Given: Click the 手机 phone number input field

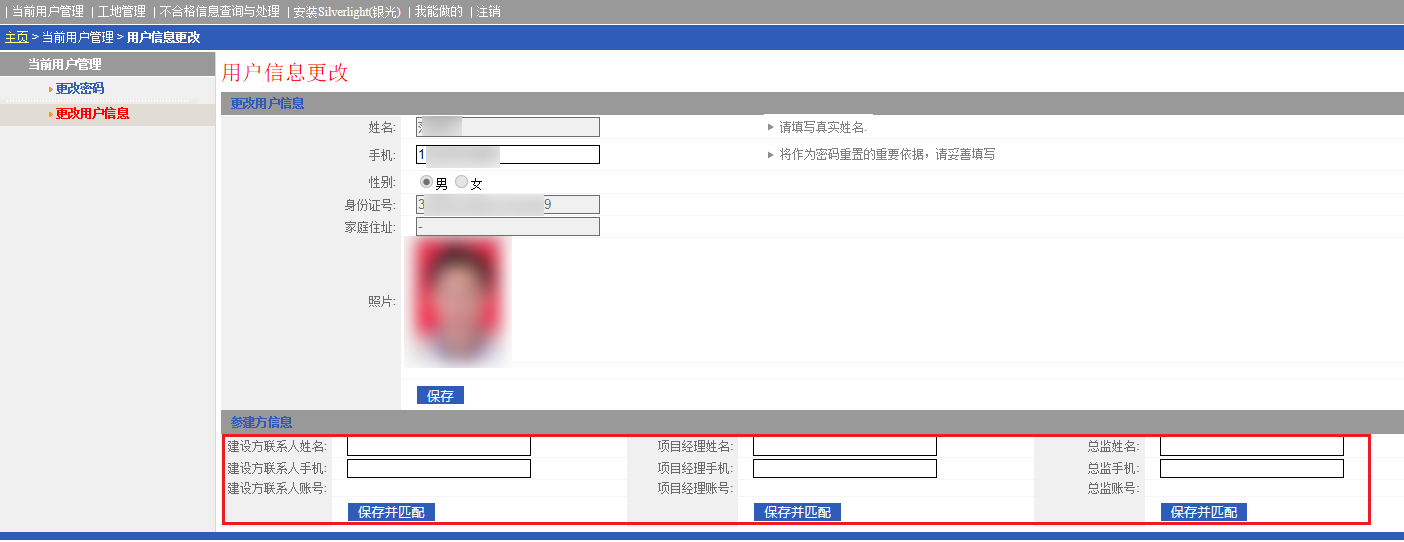Looking at the screenshot, I should tap(508, 155).
